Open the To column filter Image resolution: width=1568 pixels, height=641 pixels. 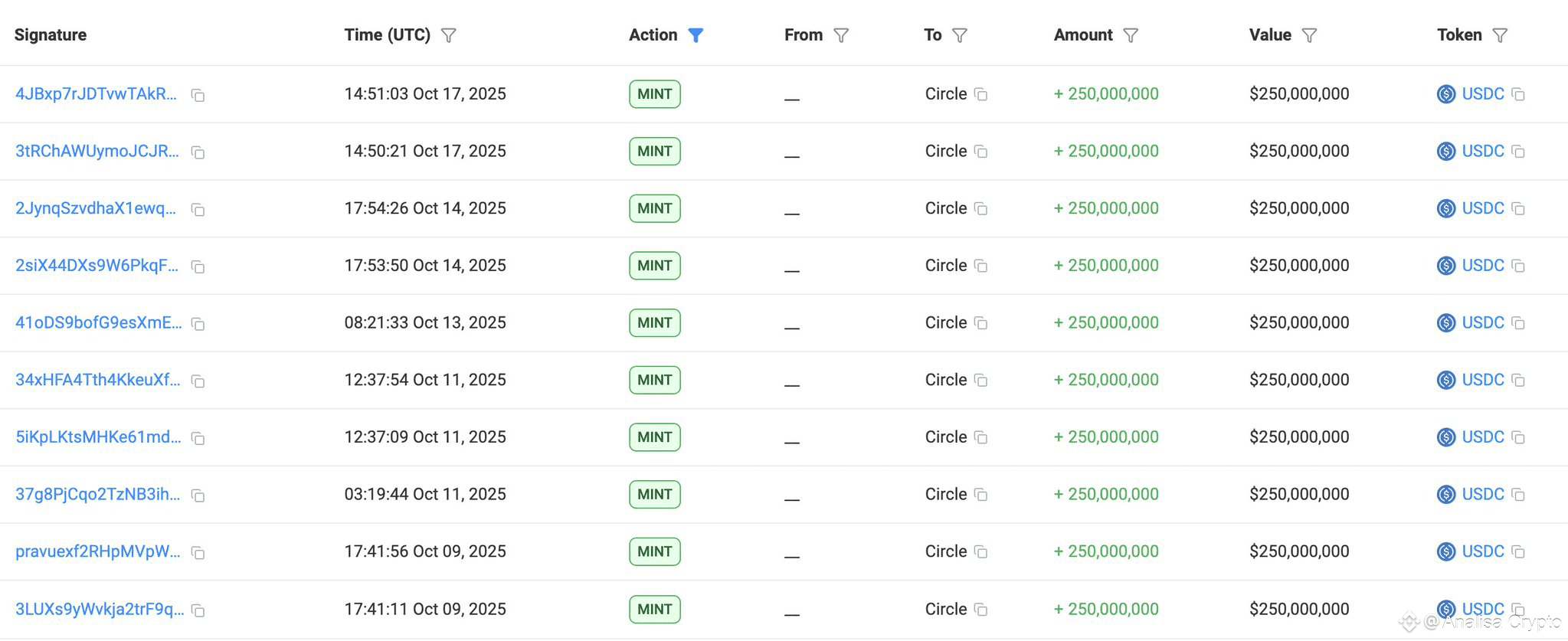tap(960, 35)
